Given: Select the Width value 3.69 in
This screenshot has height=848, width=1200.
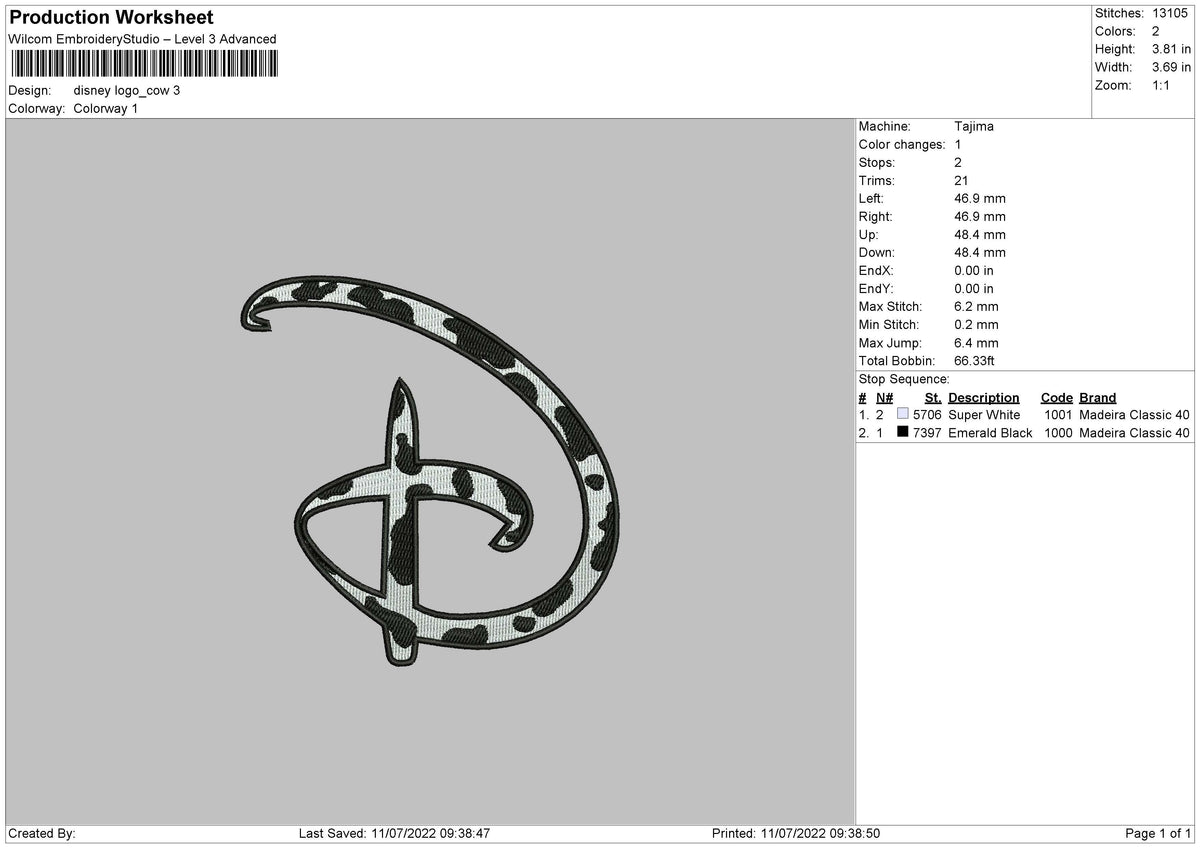Looking at the screenshot, I should (x=1171, y=67).
